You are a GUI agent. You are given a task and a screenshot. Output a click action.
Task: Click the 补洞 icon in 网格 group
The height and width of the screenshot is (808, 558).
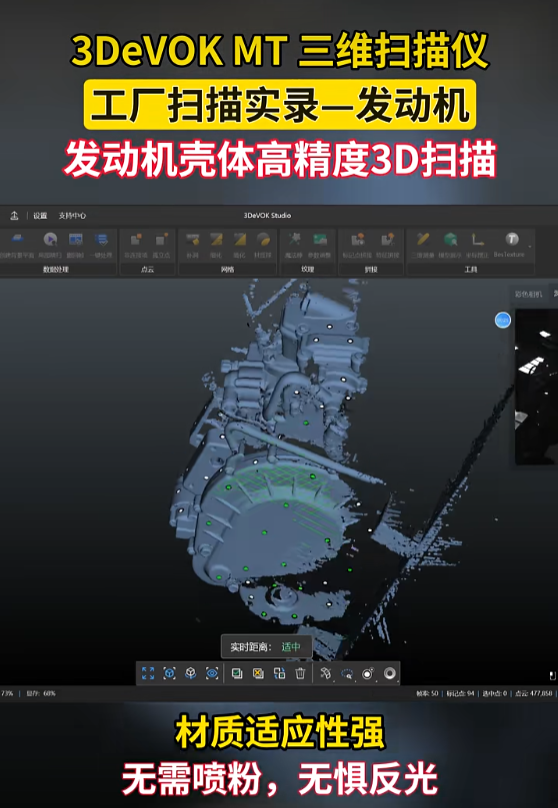[192, 240]
